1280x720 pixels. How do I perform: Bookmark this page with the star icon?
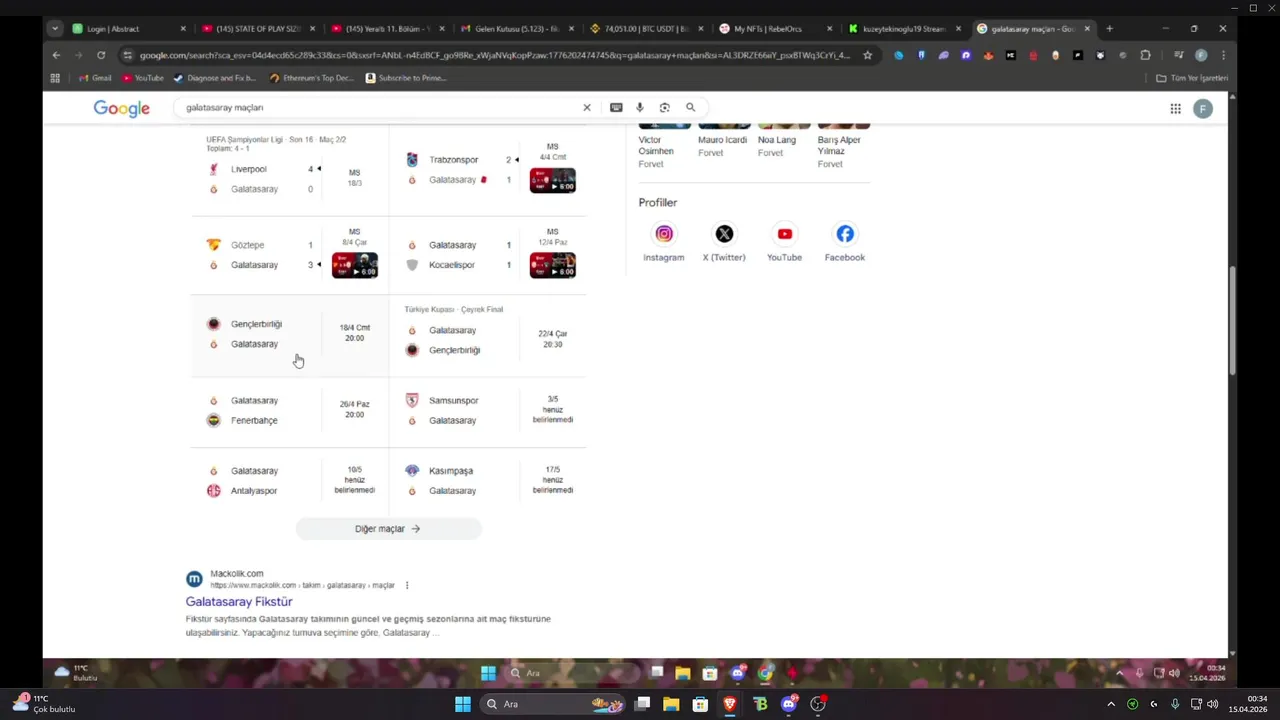pyautogui.click(x=867, y=55)
